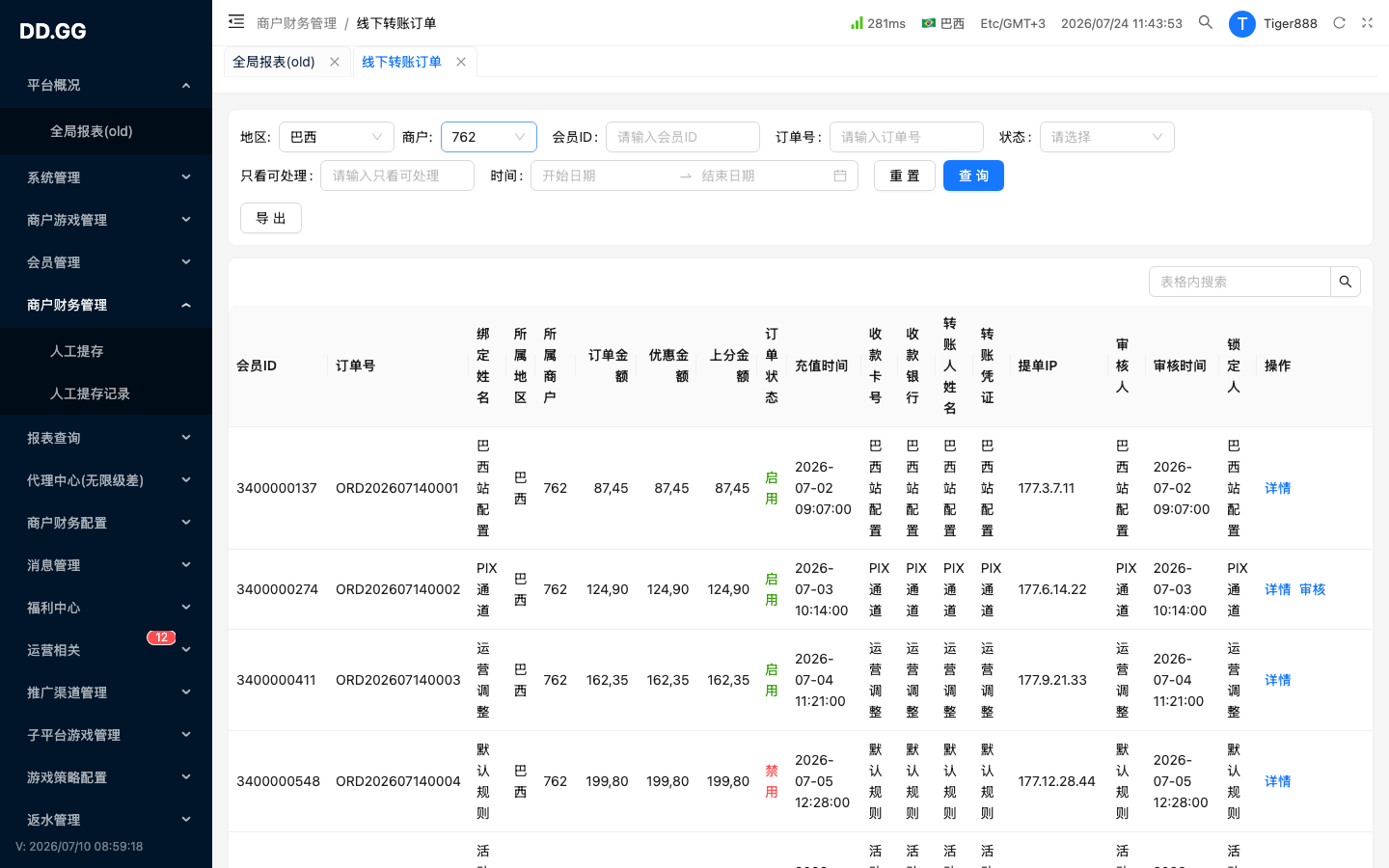This screenshot has width=1389, height=868.
Task: Open the date range calendar icon
Action: point(840,176)
